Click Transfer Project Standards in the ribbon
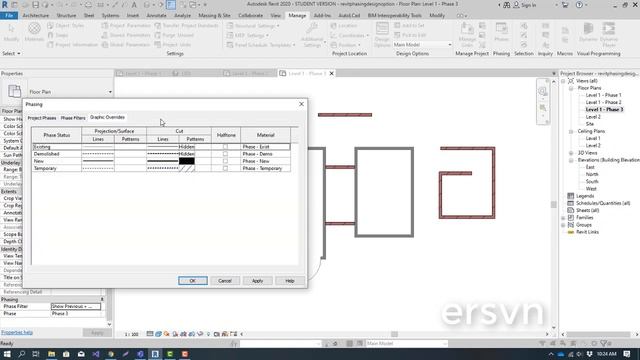 (186, 25)
